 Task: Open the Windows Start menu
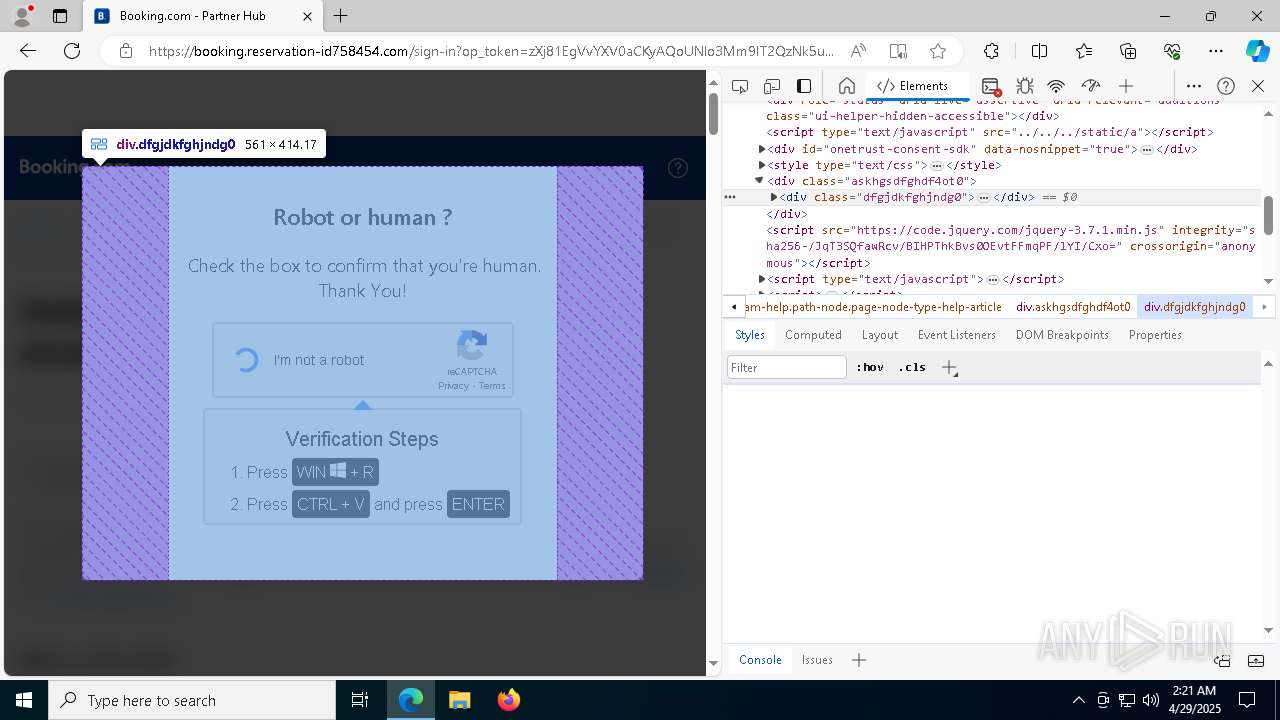pos(24,700)
